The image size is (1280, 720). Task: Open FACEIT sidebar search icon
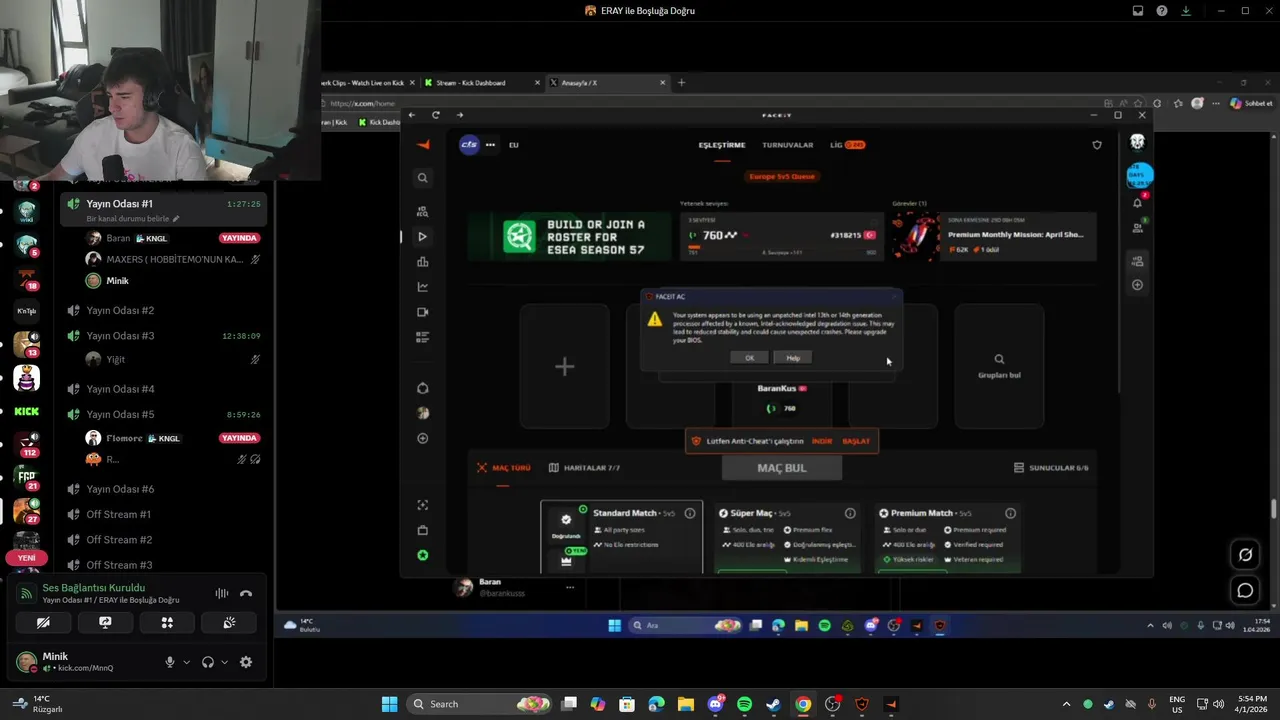coord(423,178)
